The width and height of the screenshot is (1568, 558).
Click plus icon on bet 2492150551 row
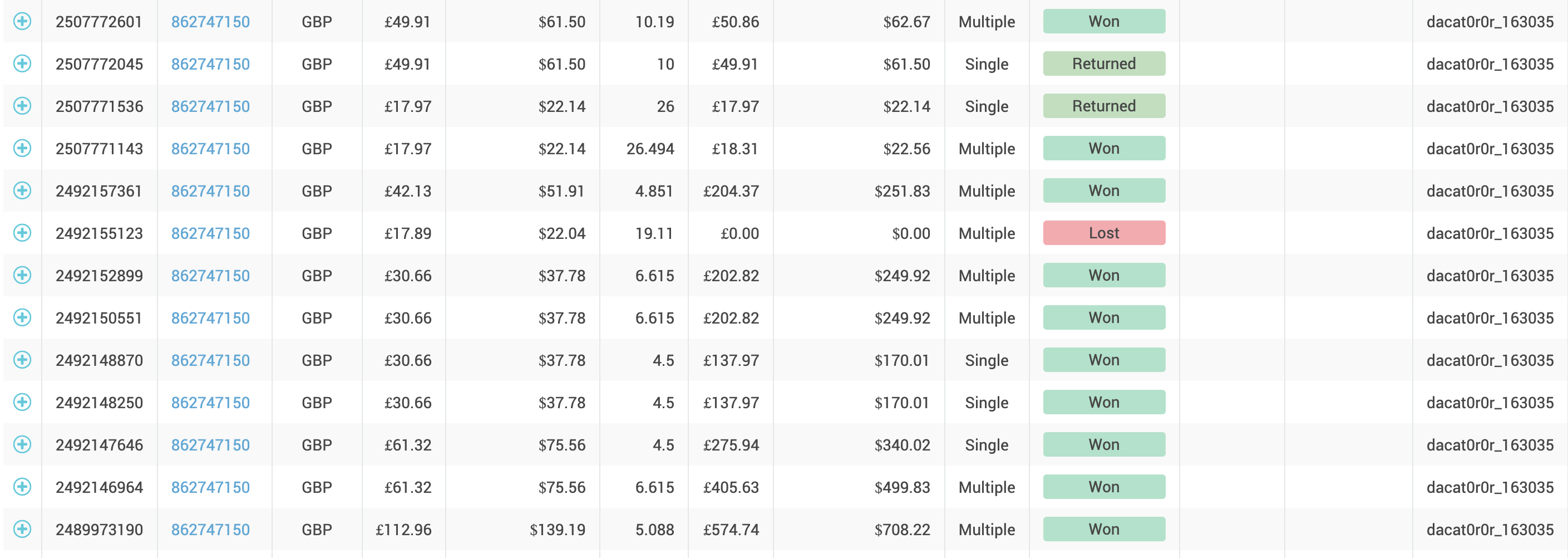[x=22, y=317]
